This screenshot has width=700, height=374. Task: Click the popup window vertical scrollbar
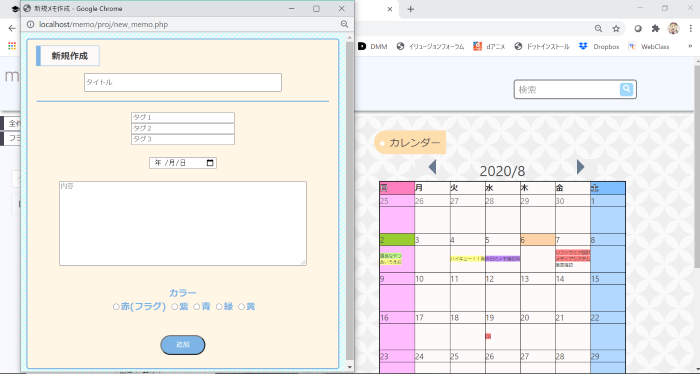click(350, 201)
